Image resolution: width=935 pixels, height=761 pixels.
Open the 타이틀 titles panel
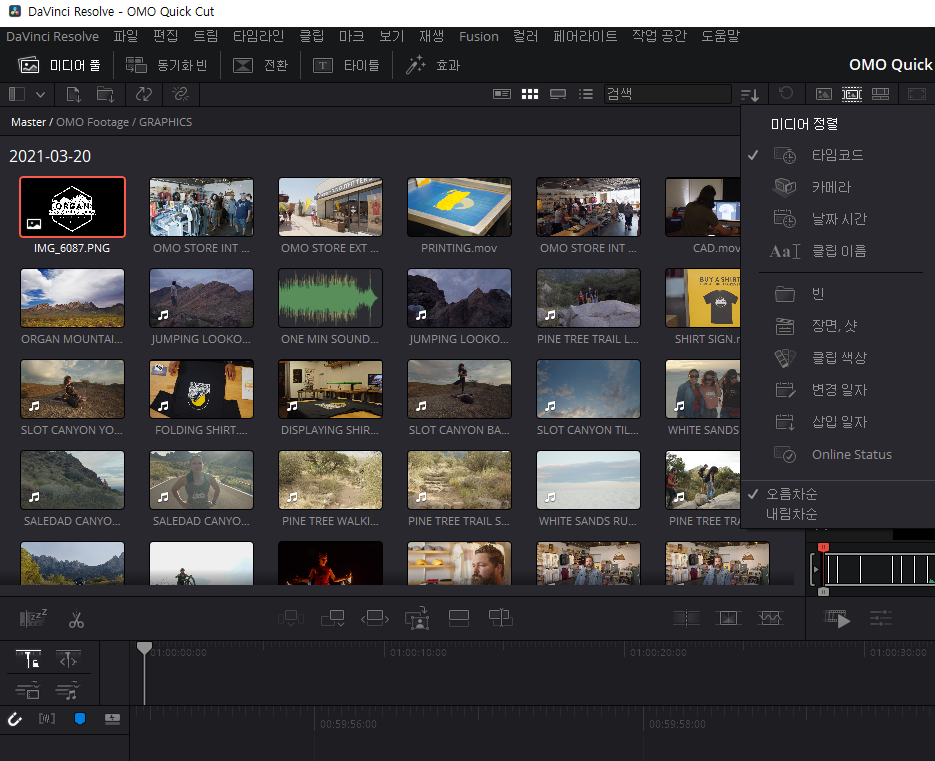(346, 65)
